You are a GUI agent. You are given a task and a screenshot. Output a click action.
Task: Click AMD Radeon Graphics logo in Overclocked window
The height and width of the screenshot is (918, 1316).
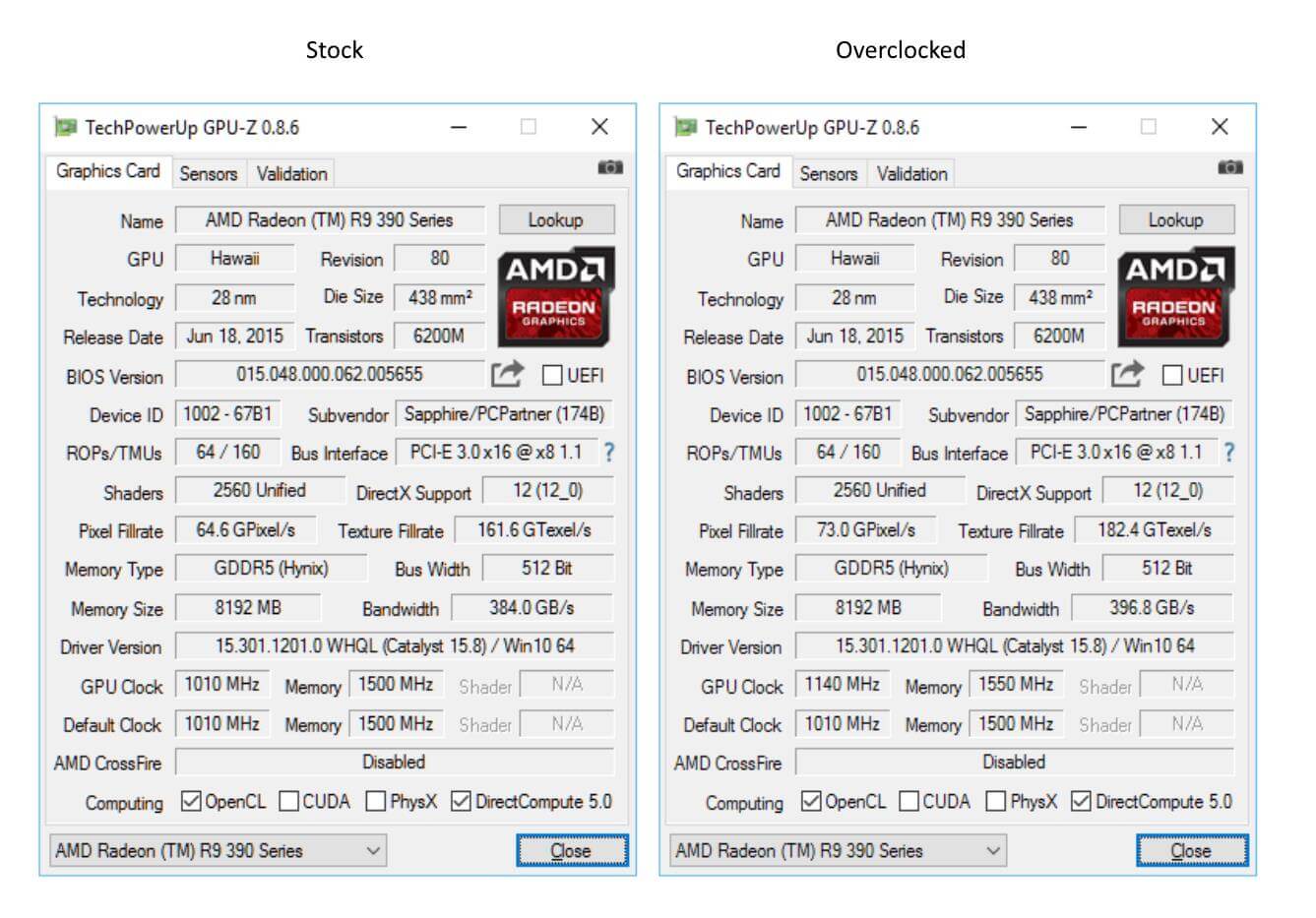(x=1176, y=296)
